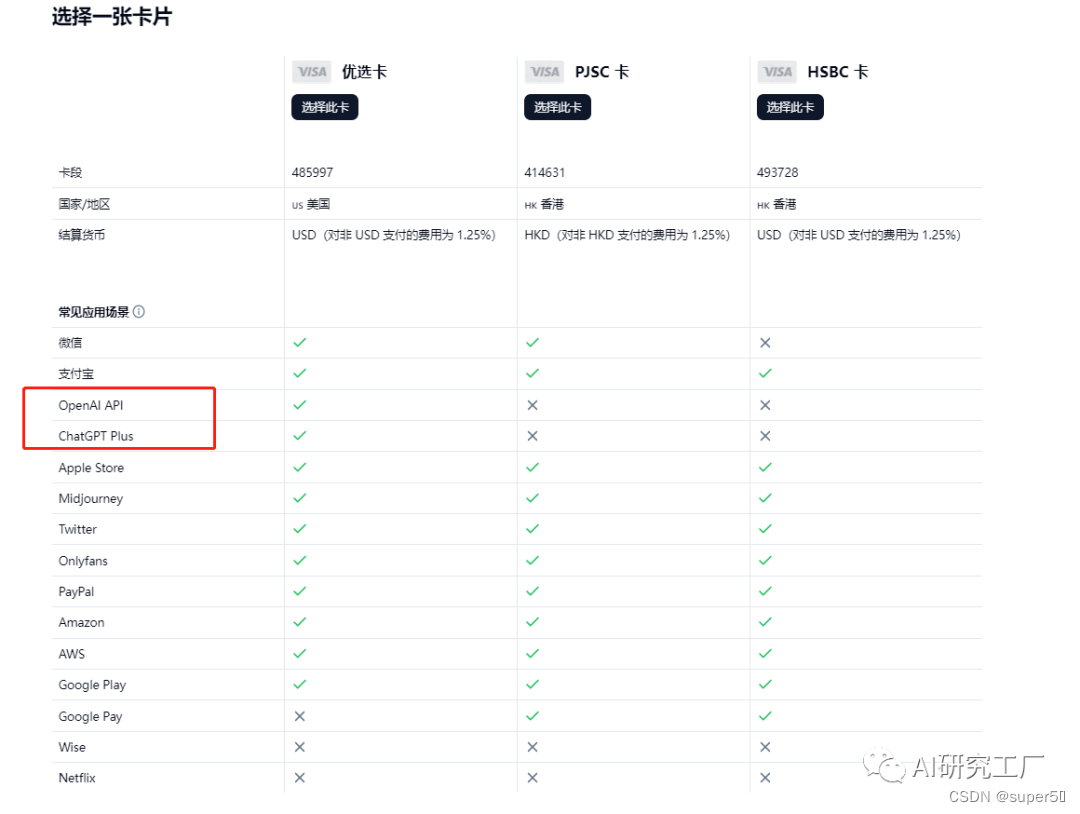Click the VISA icon beside HSBC 卡
The width and height of the screenshot is (1080, 814).
777,71
